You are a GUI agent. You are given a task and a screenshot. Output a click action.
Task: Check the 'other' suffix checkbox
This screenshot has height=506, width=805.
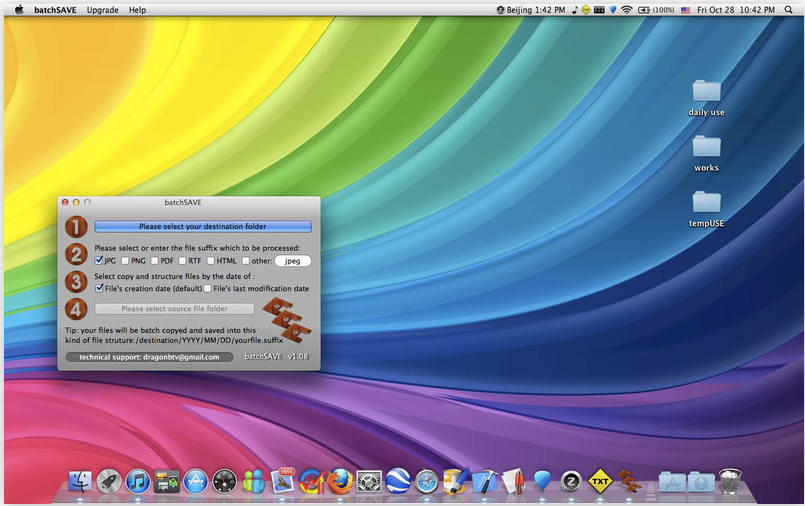[x=246, y=261]
